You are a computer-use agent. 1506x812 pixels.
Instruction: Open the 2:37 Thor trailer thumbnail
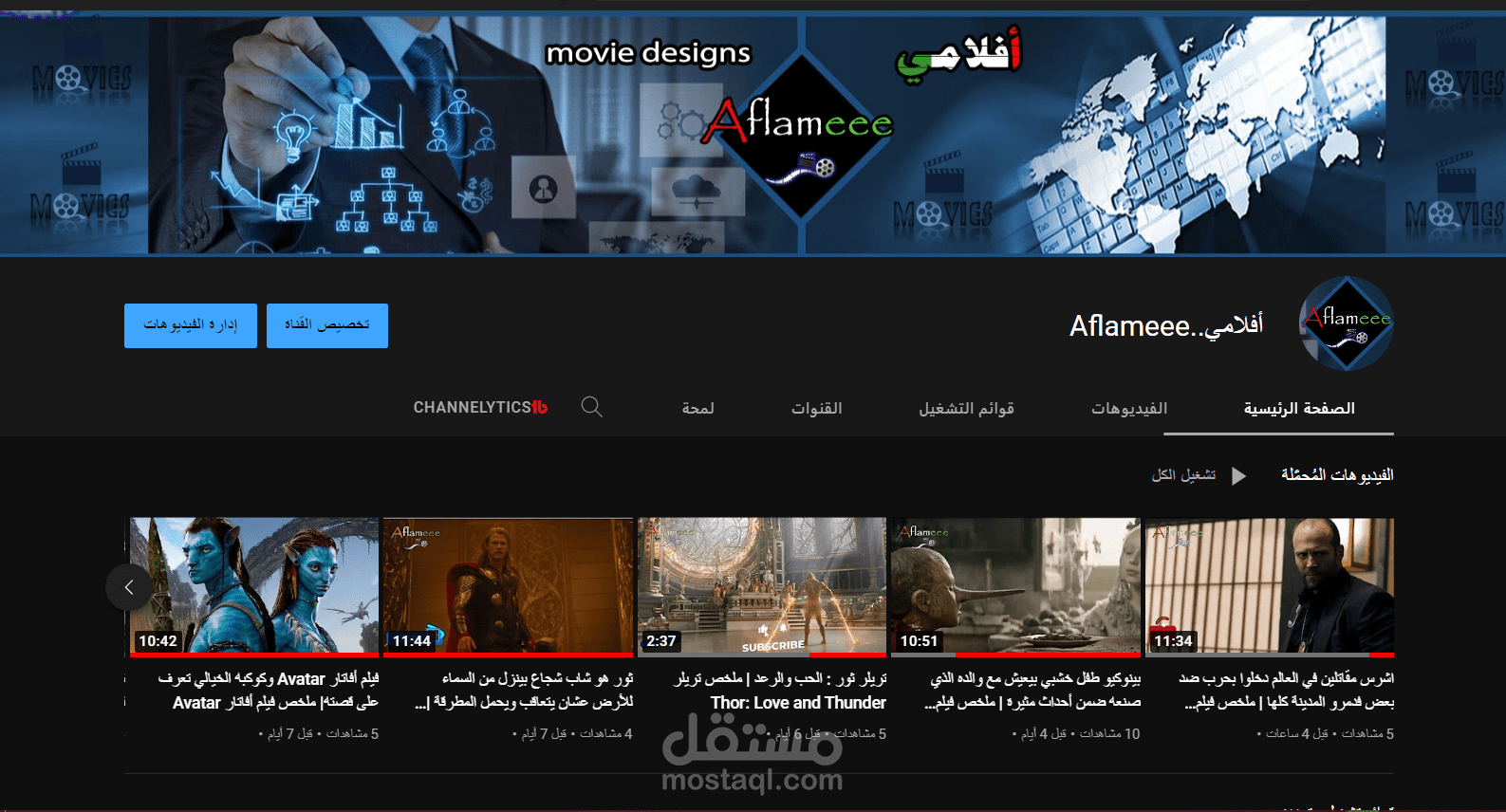coord(762,586)
